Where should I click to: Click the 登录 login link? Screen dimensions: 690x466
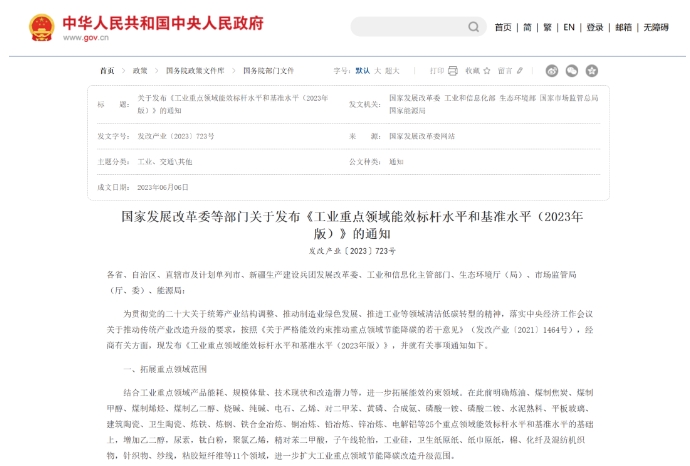595,27
